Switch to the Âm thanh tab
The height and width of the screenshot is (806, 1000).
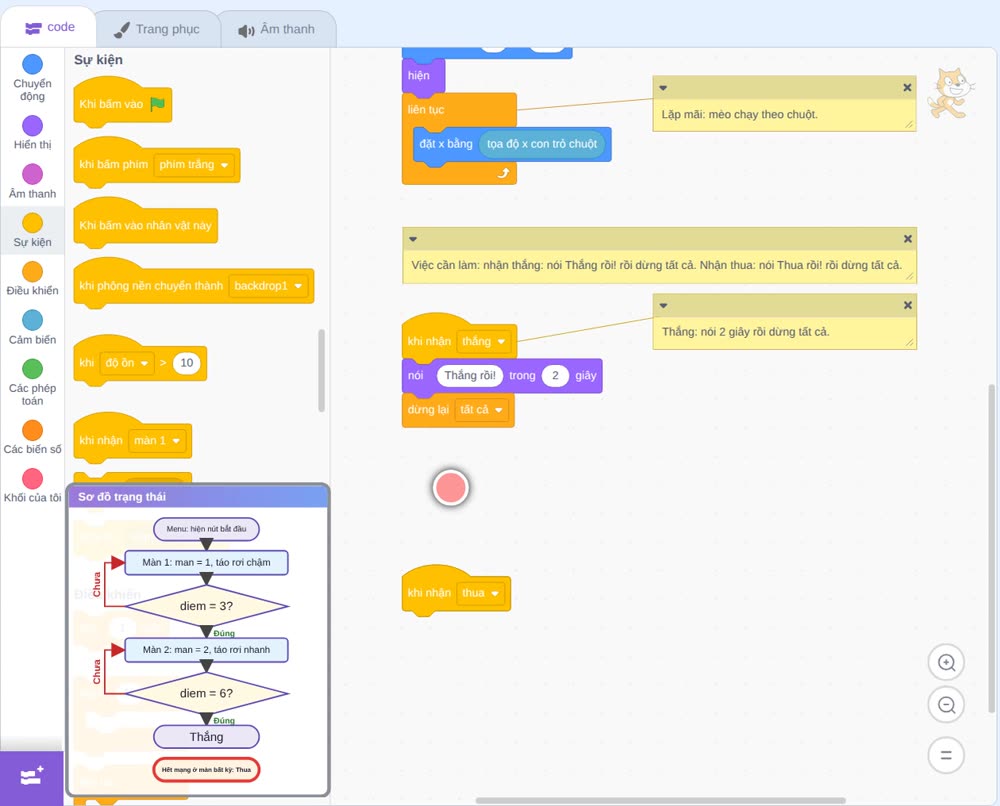click(x=277, y=29)
